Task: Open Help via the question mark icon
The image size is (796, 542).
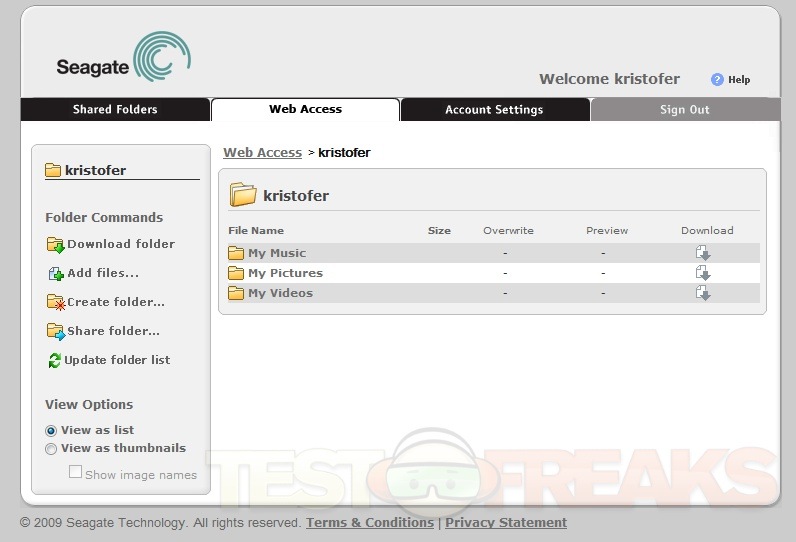Action: pyautogui.click(x=717, y=80)
